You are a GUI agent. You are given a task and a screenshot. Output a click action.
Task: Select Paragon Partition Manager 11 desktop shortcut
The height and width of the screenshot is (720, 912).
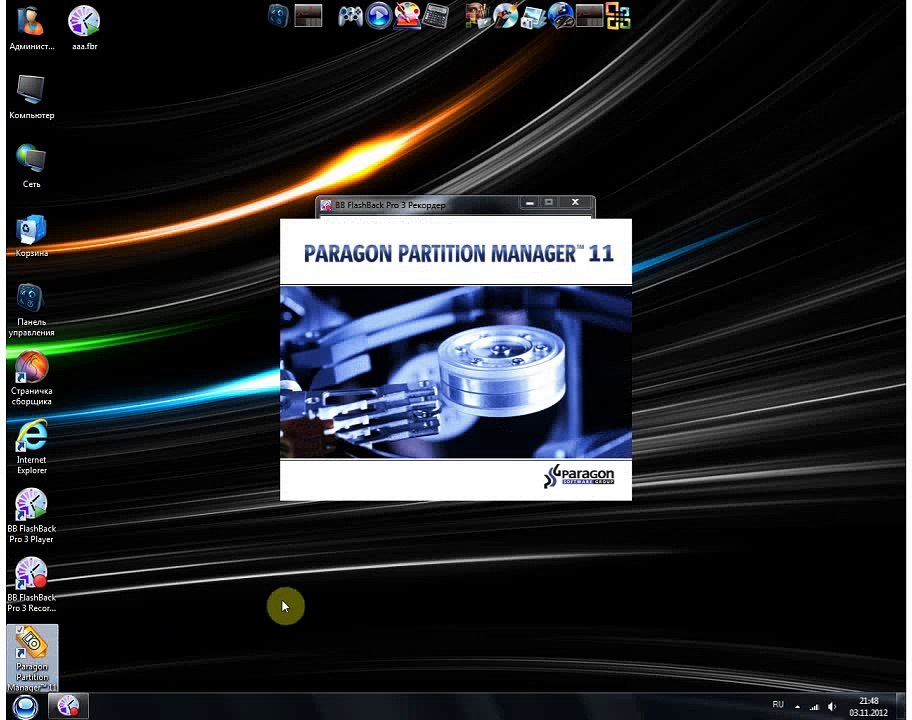(33, 658)
